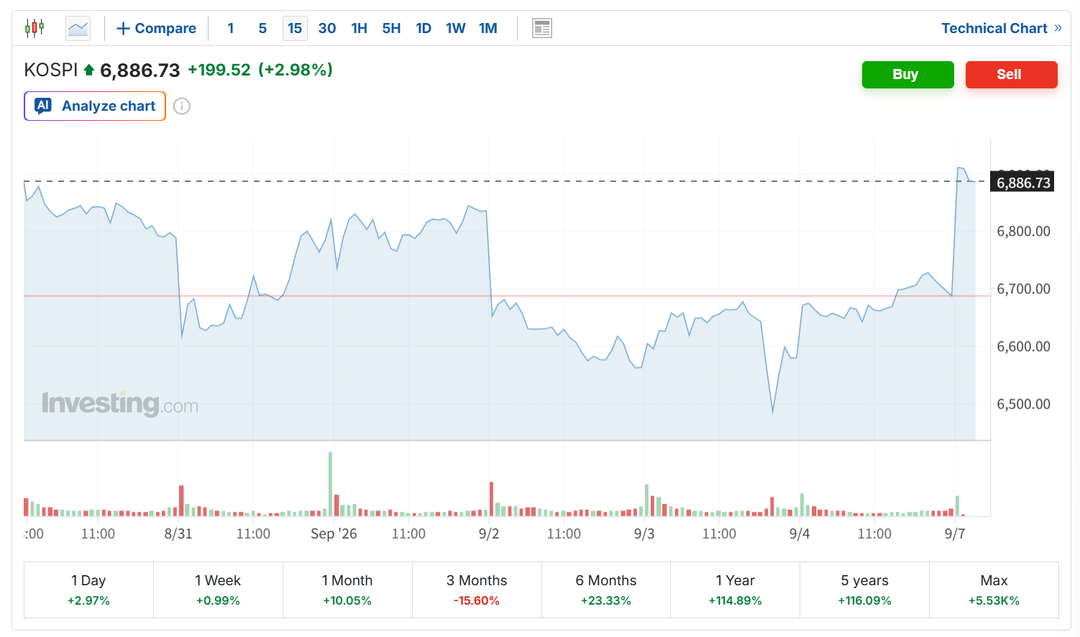Screen dimensions: 1080x637
Task: Select the Max range tab
Action: 994,590
